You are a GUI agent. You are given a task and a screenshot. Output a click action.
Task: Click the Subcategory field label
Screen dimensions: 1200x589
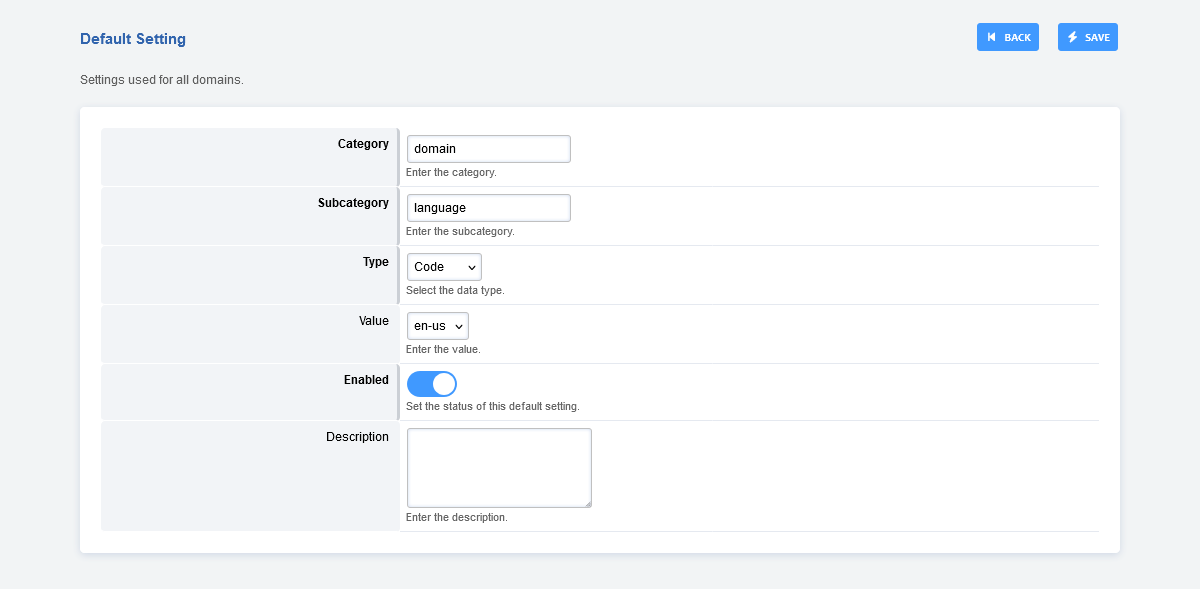point(353,203)
